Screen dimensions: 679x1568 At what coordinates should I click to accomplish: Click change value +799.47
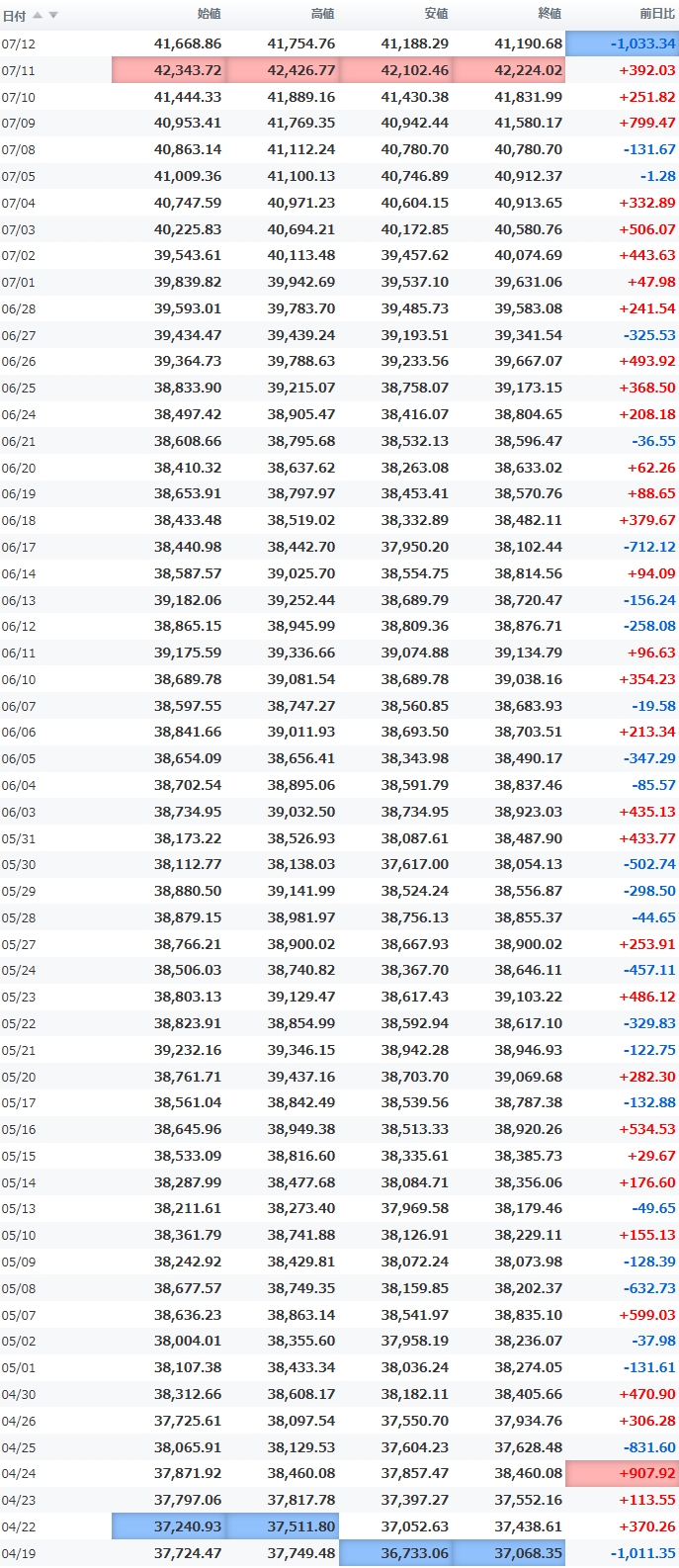pyautogui.click(x=647, y=124)
